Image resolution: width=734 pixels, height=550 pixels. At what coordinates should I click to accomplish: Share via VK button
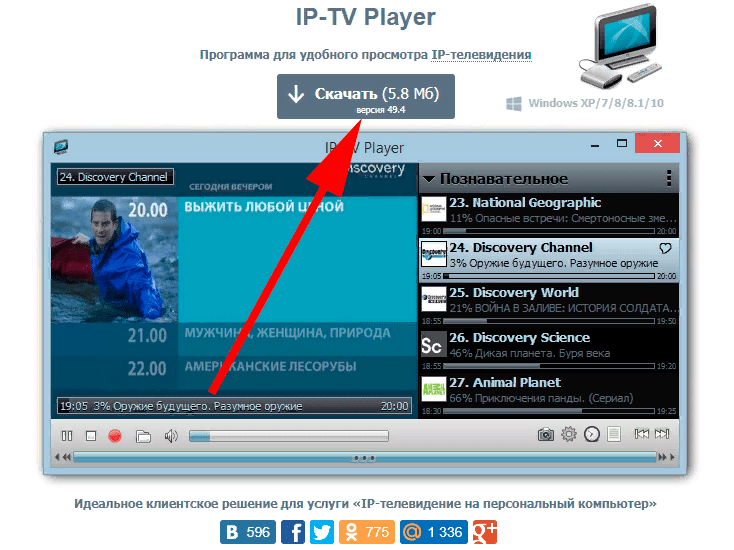point(248,532)
